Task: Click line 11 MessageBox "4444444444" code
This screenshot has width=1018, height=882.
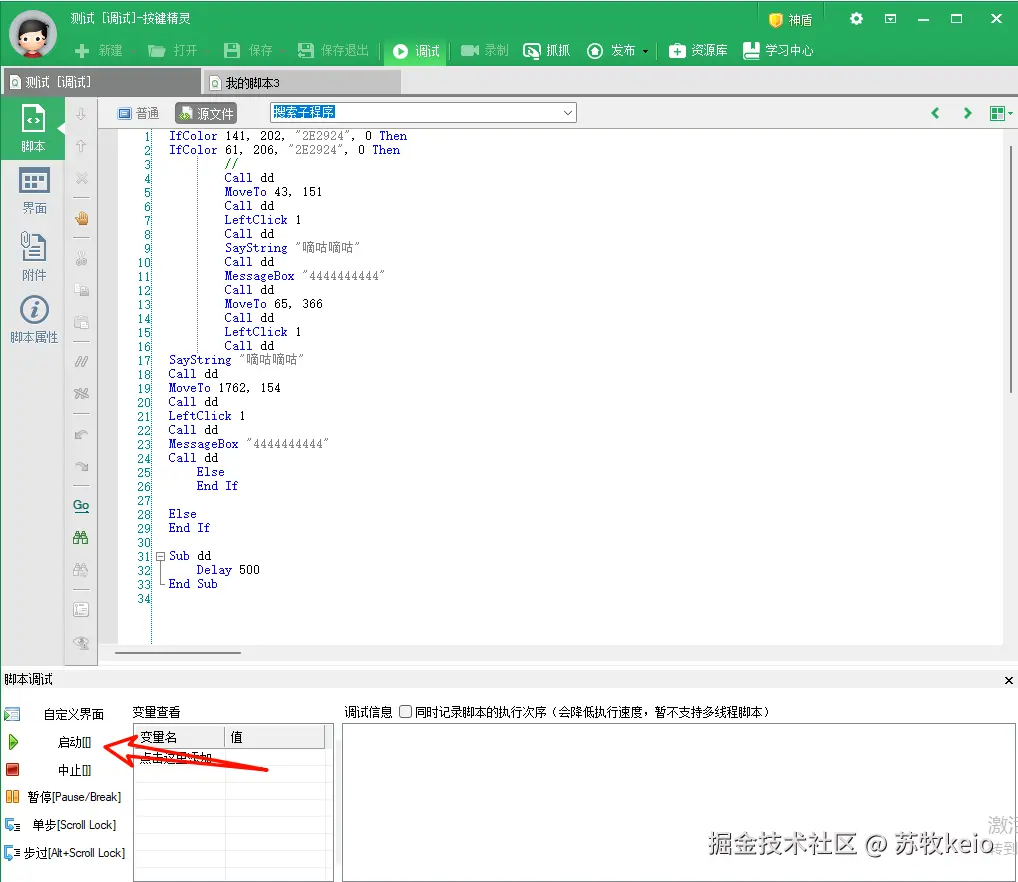Action: pyautogui.click(x=304, y=276)
